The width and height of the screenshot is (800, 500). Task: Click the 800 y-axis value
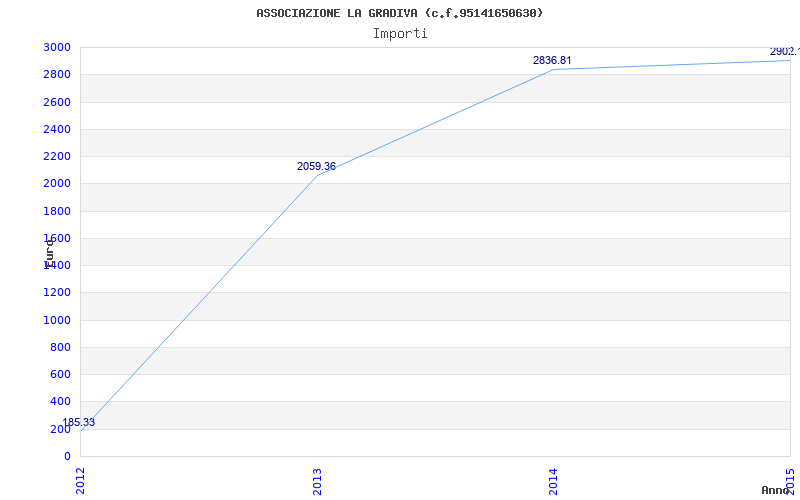tap(61, 347)
